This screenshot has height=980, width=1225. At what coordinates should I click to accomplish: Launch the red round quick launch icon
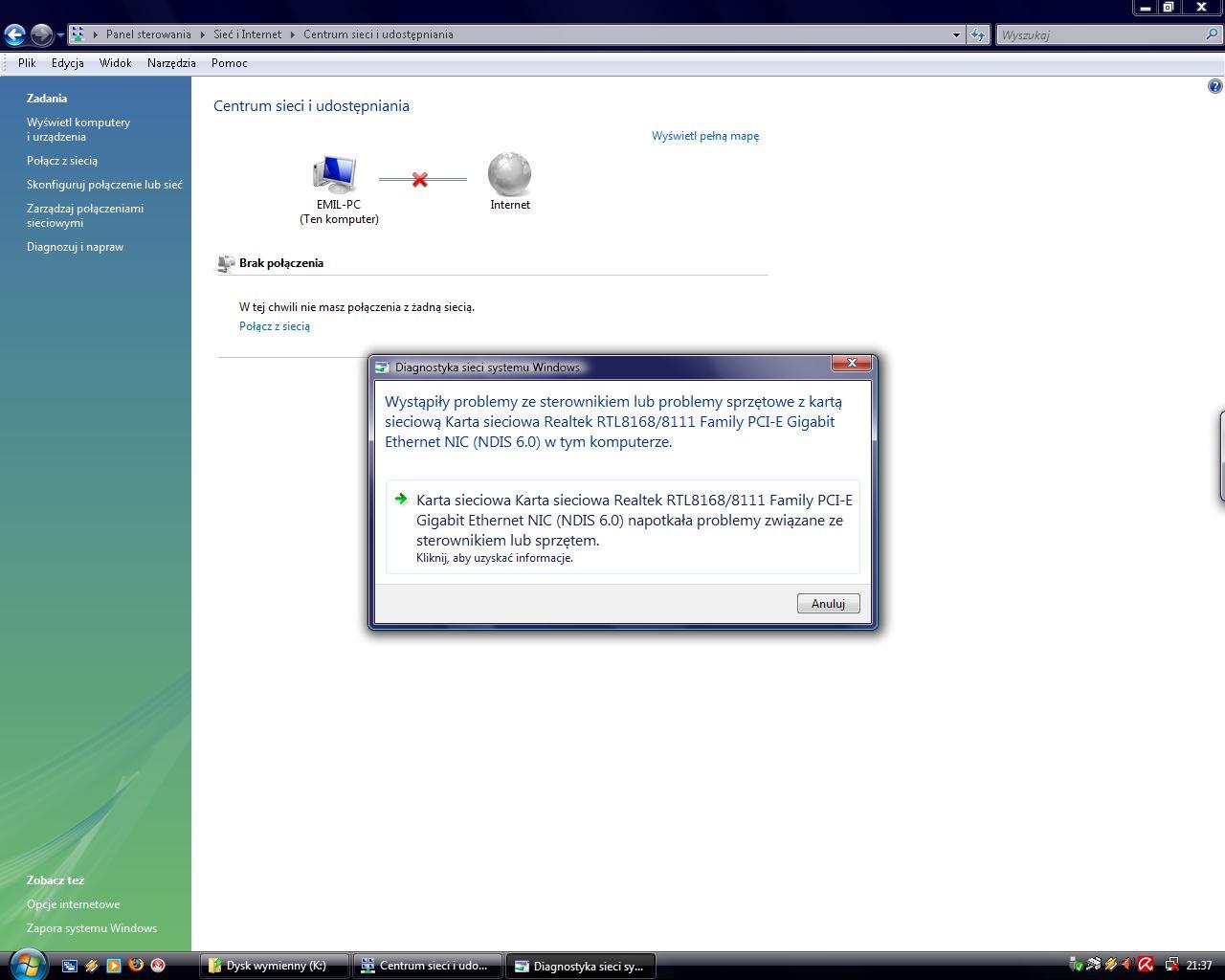pyautogui.click(x=158, y=966)
